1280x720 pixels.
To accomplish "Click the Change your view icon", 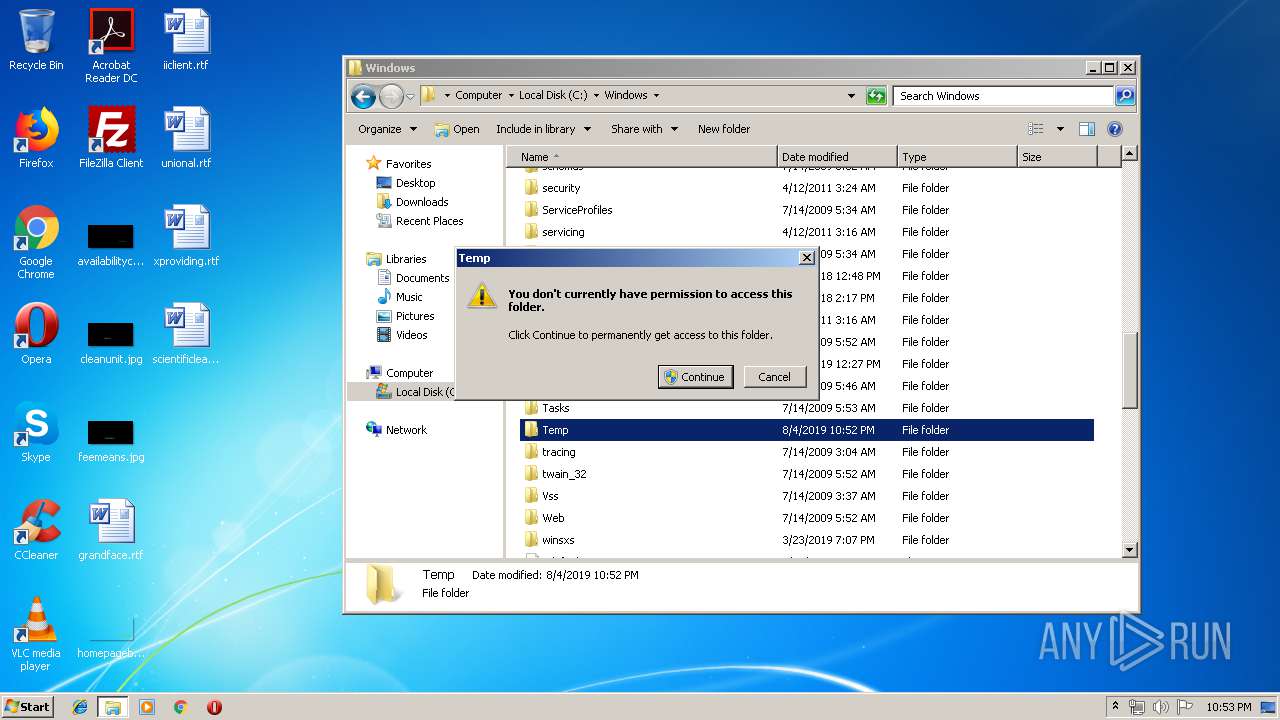I will [1036, 129].
